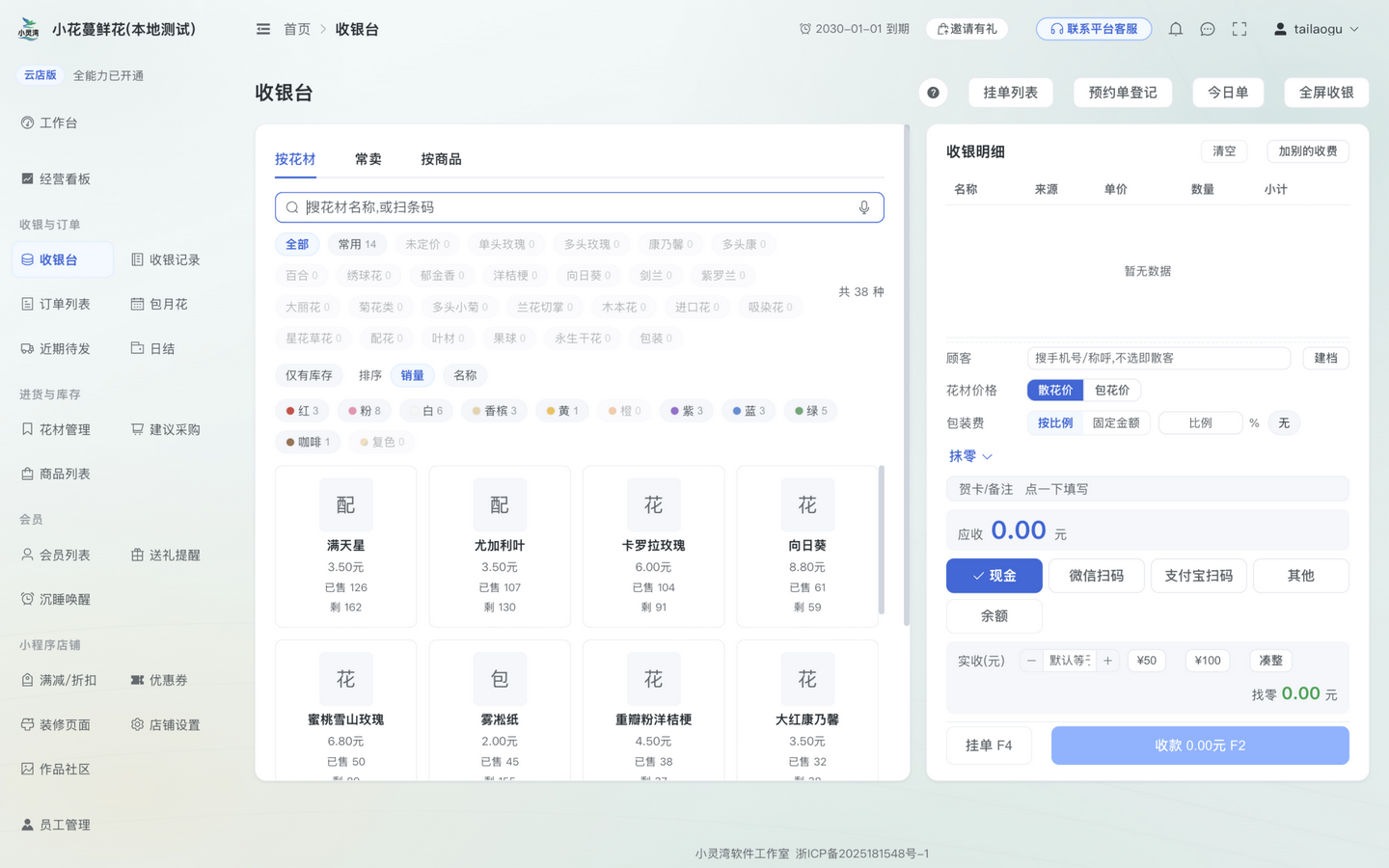Screen dimensions: 1389x868
Task: Select the 卡罗拉玫瑰 product card
Action: click(x=653, y=547)
